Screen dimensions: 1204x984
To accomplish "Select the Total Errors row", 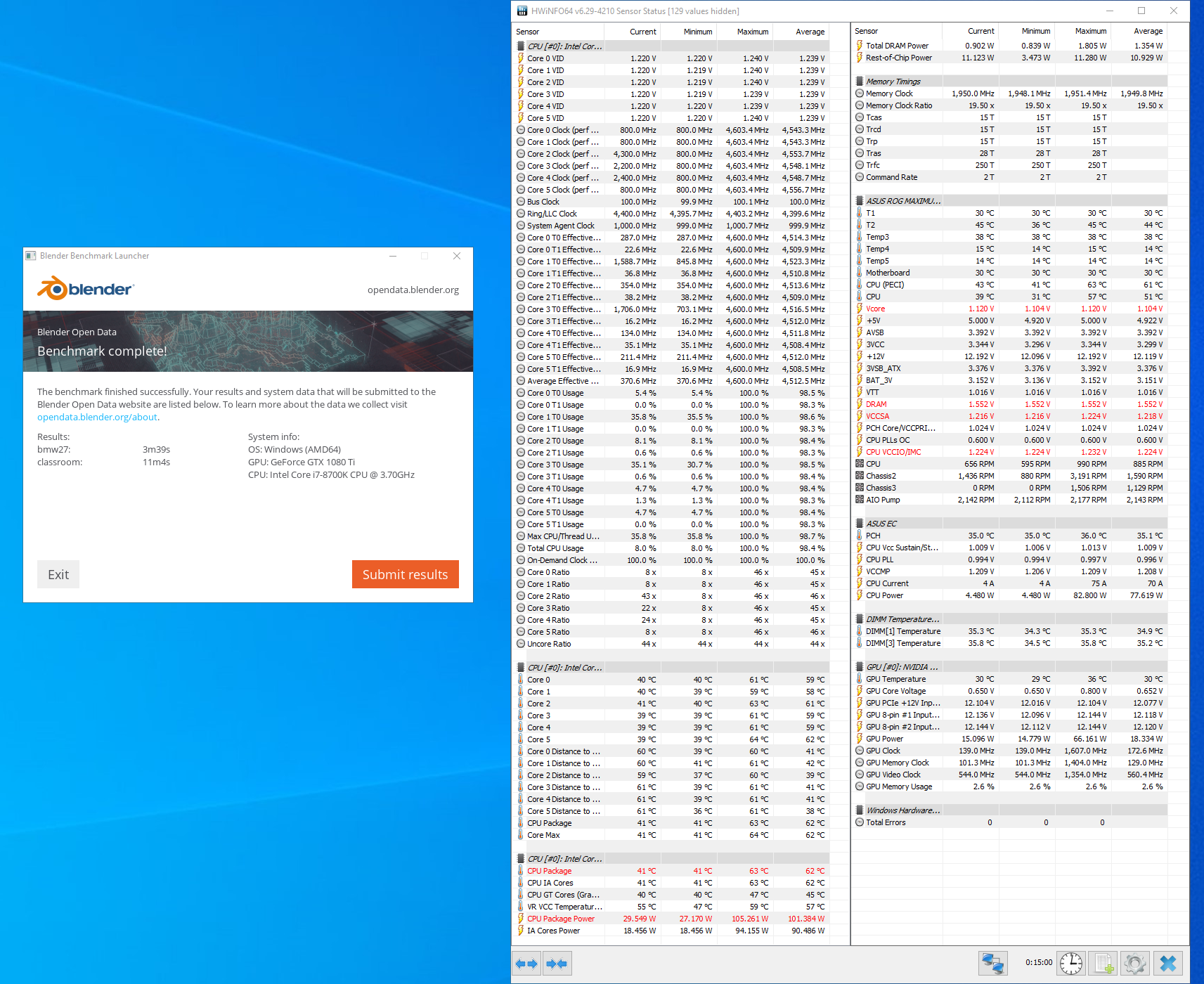I will pos(1011,822).
